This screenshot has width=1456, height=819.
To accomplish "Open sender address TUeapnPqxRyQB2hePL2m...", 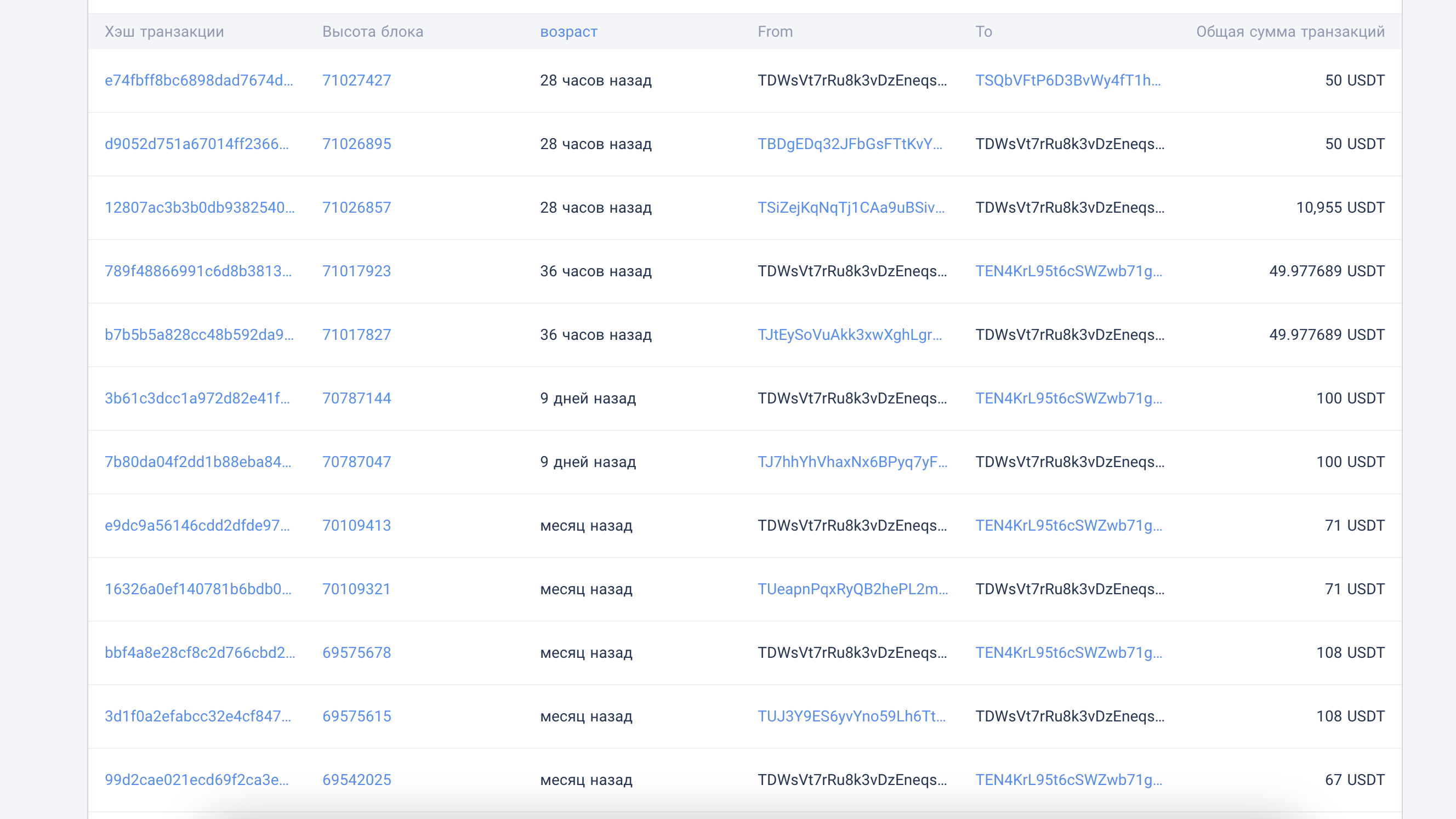I will coord(853,589).
